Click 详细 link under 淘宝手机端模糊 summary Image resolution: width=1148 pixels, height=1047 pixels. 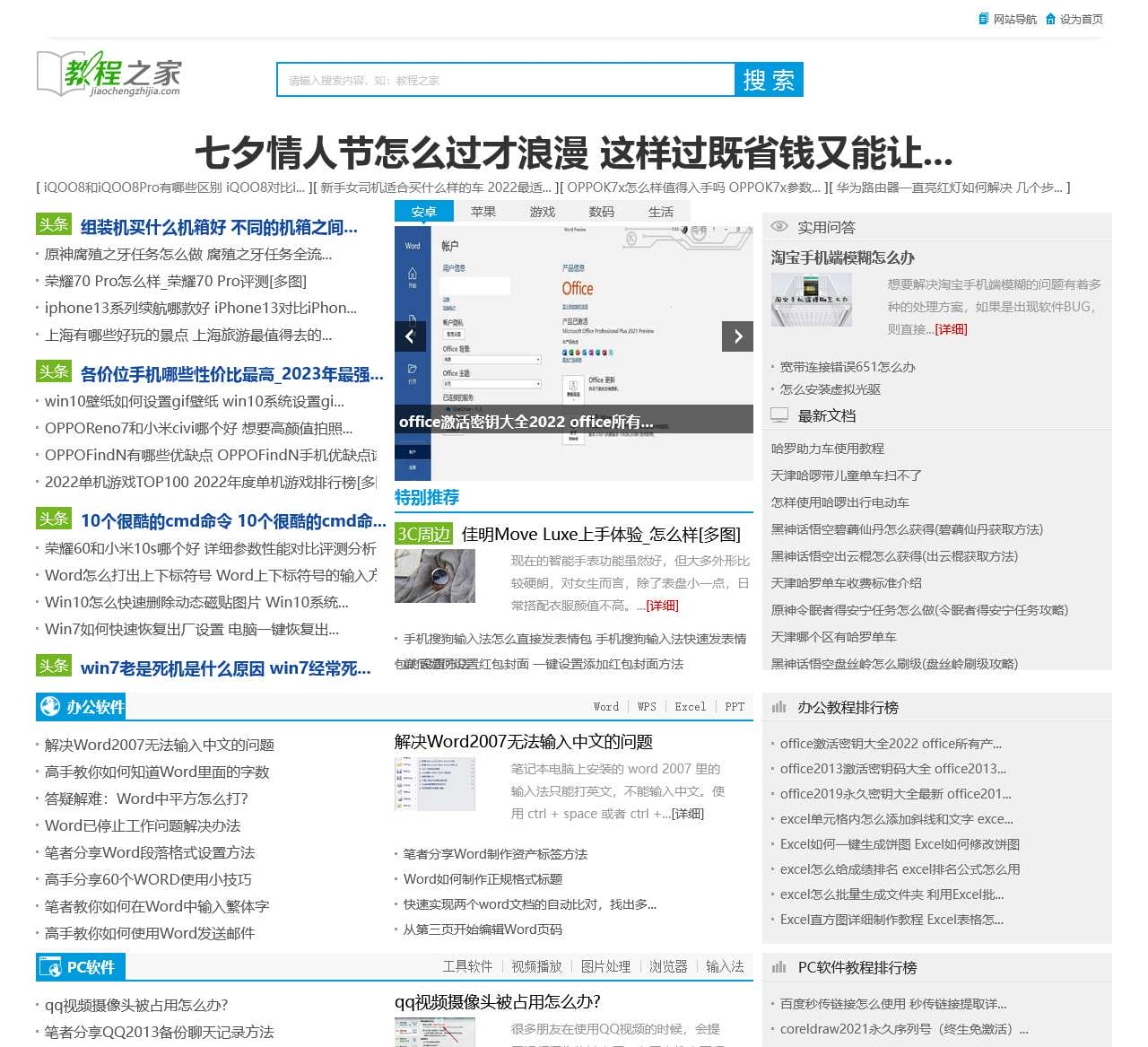coord(951,329)
